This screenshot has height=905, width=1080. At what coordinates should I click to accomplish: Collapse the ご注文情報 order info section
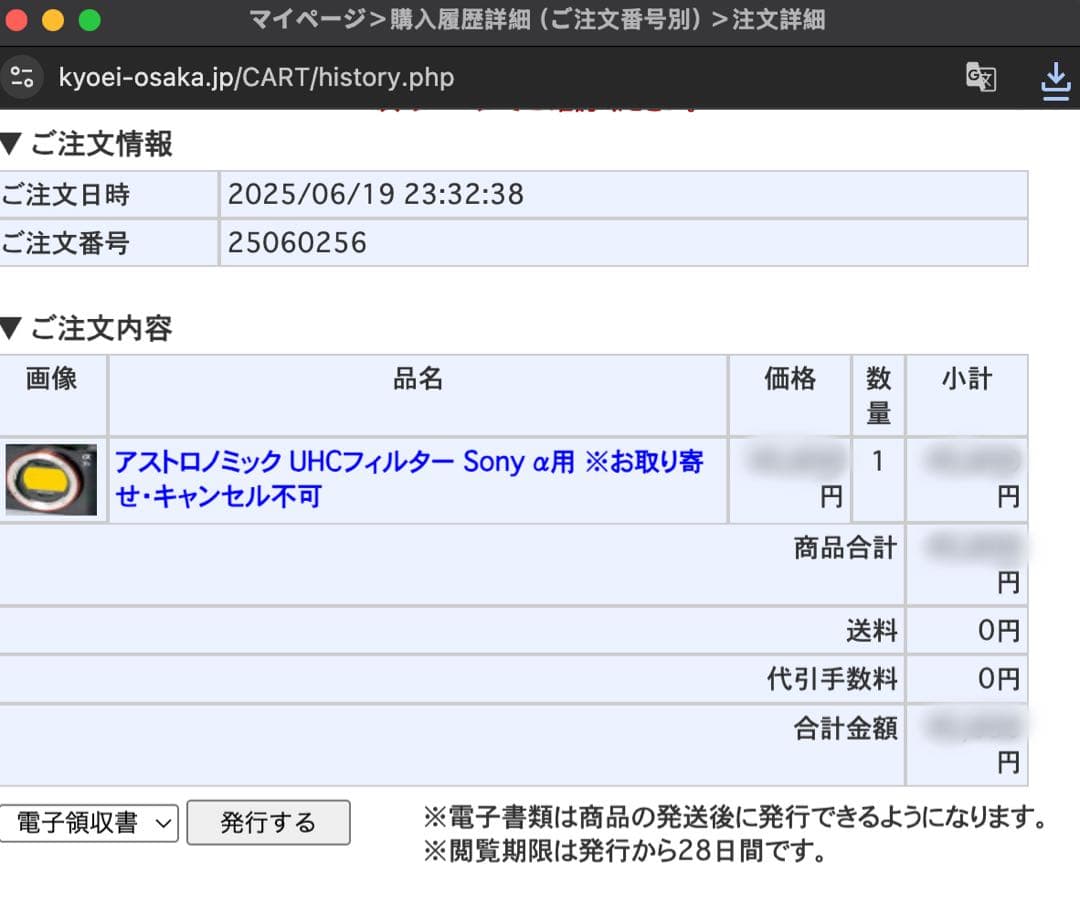click(90, 144)
